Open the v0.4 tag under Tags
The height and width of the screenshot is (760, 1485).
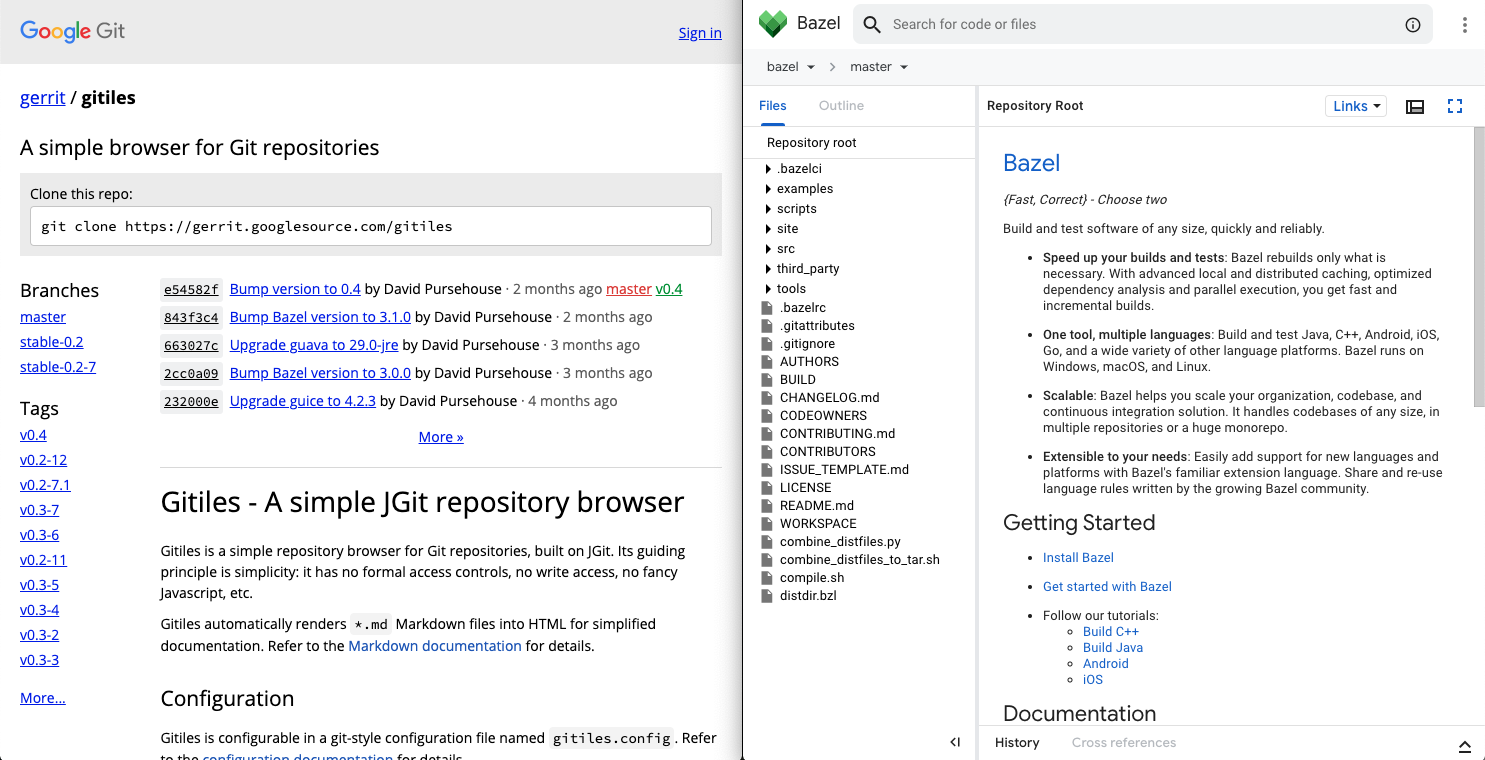point(33,435)
